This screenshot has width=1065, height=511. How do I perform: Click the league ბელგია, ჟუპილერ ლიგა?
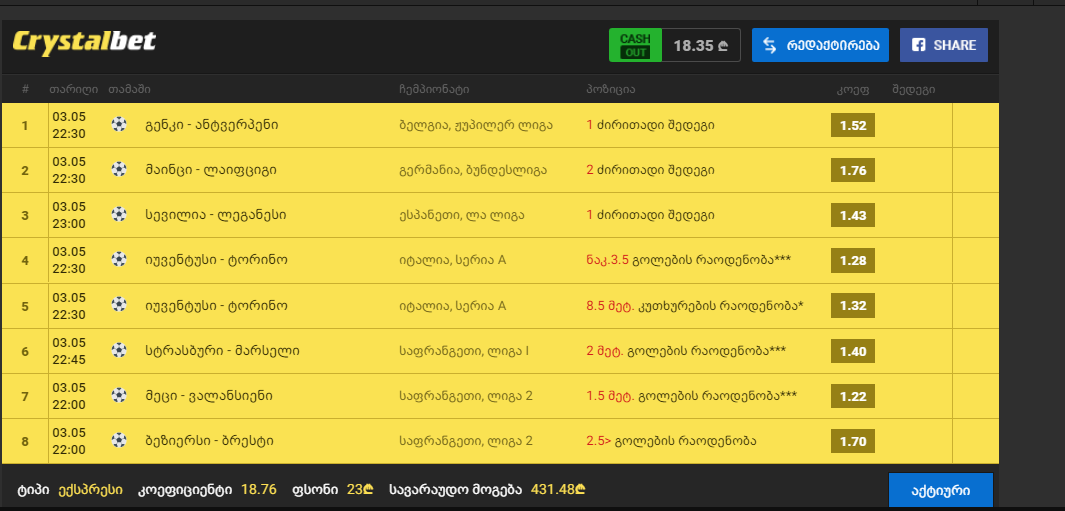[x=476, y=125]
